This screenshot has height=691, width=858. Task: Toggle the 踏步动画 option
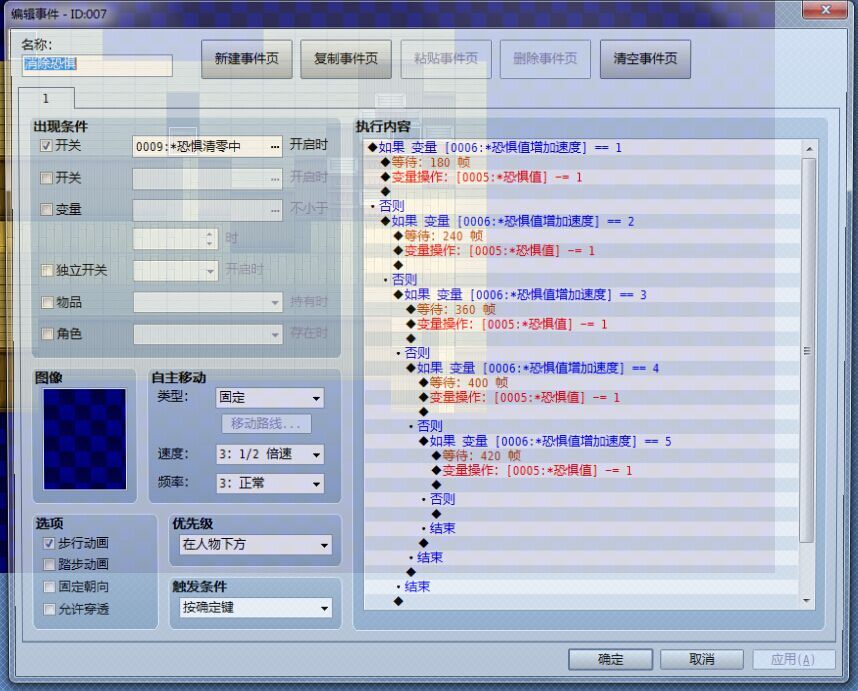49,564
